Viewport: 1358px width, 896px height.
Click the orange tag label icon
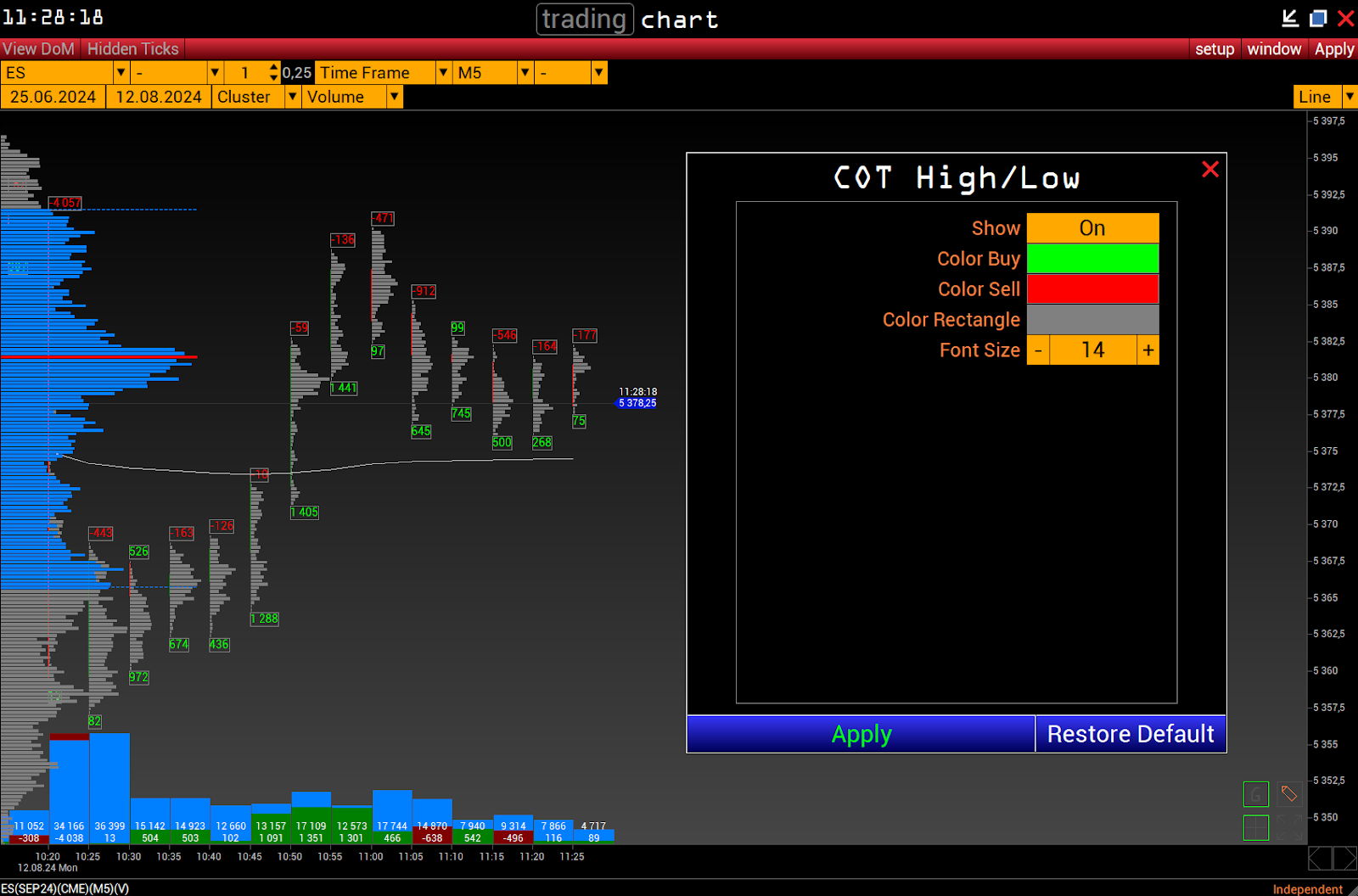[1289, 794]
